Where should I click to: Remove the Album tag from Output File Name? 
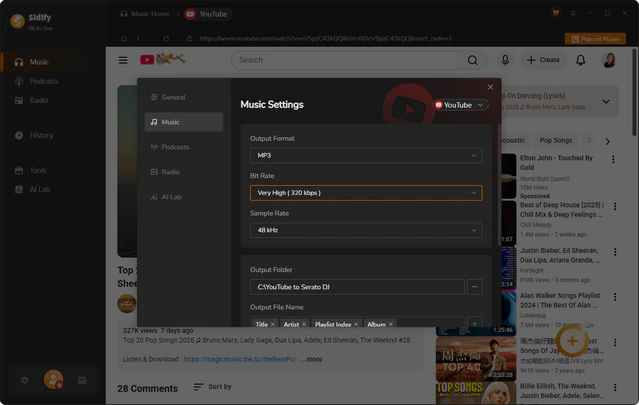pyautogui.click(x=390, y=324)
